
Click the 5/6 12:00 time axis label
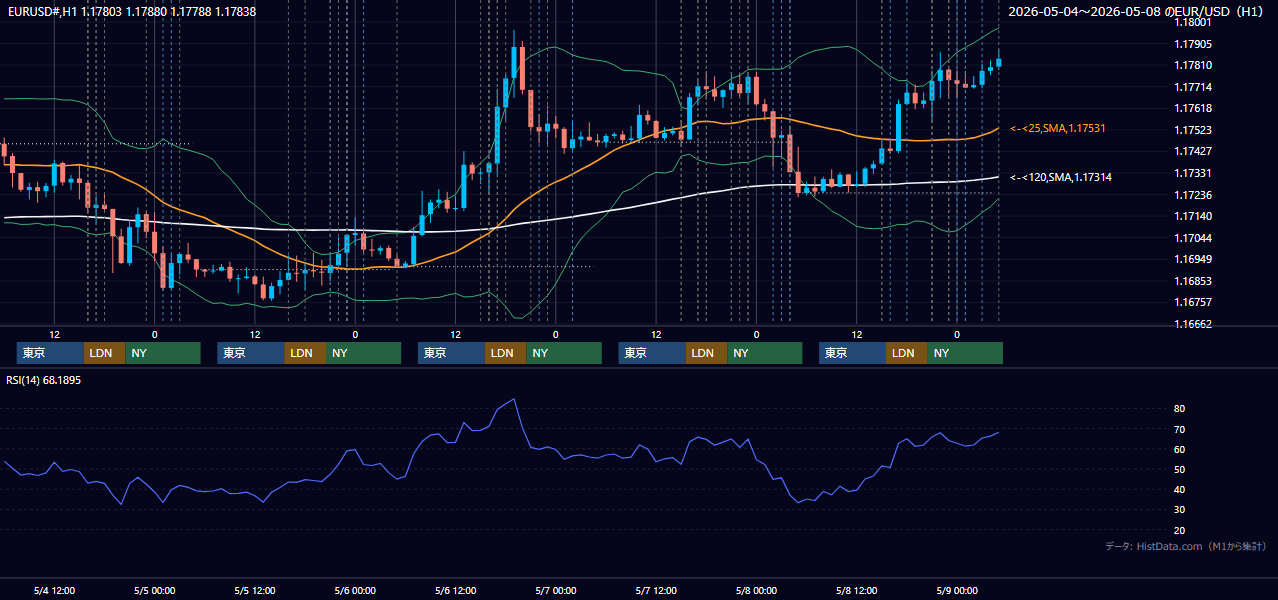[x=456, y=591]
